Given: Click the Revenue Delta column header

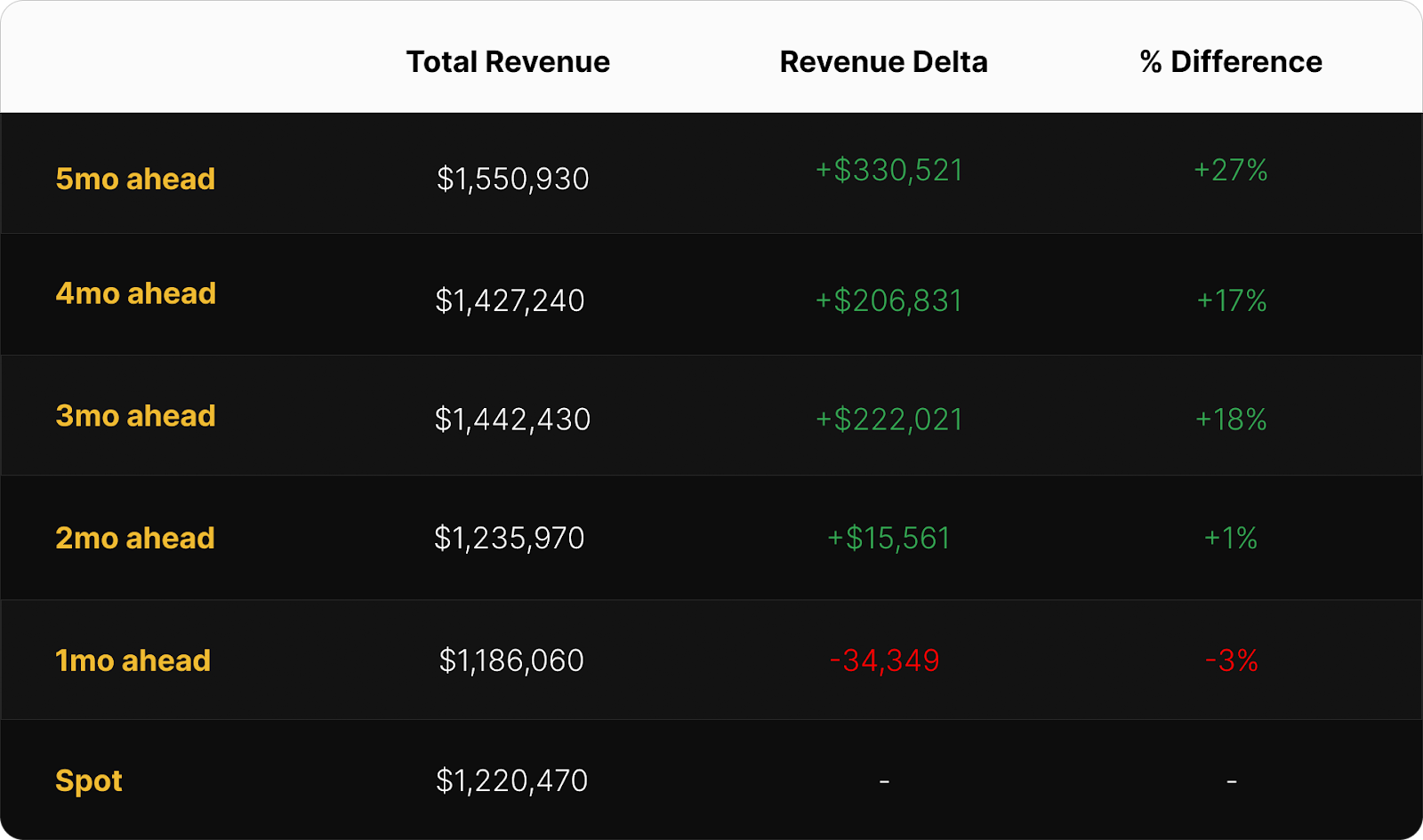Looking at the screenshot, I should [x=883, y=62].
